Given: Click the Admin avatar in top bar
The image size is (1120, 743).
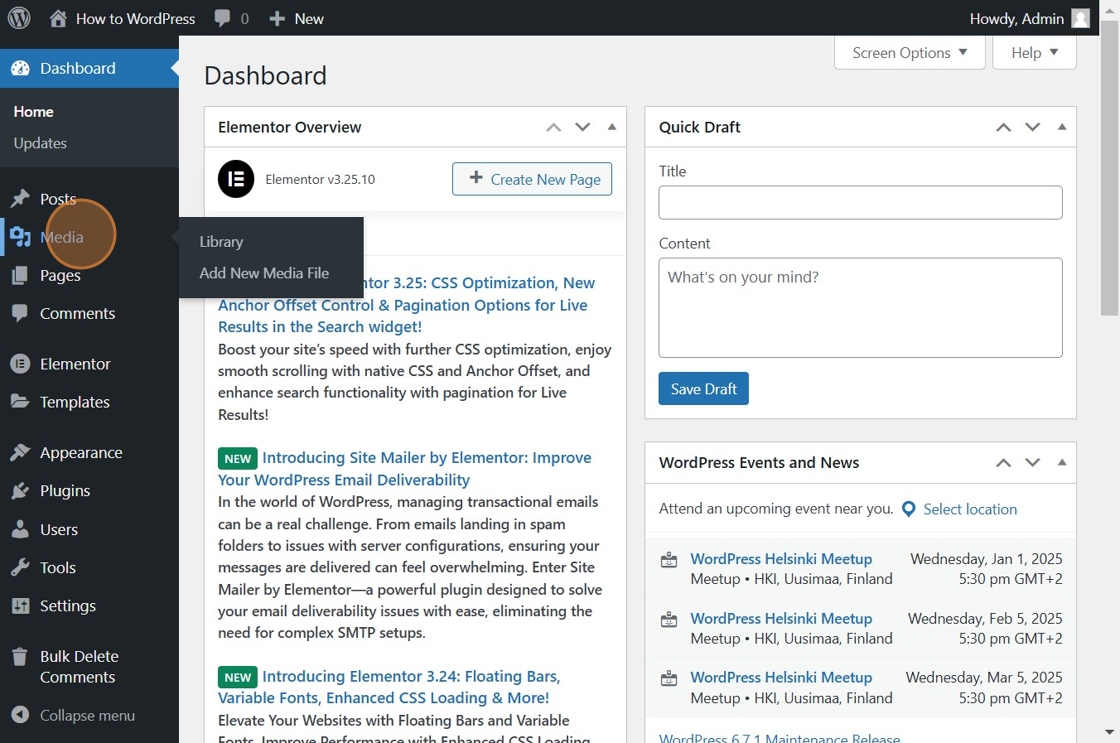Looking at the screenshot, I should tap(1081, 19).
